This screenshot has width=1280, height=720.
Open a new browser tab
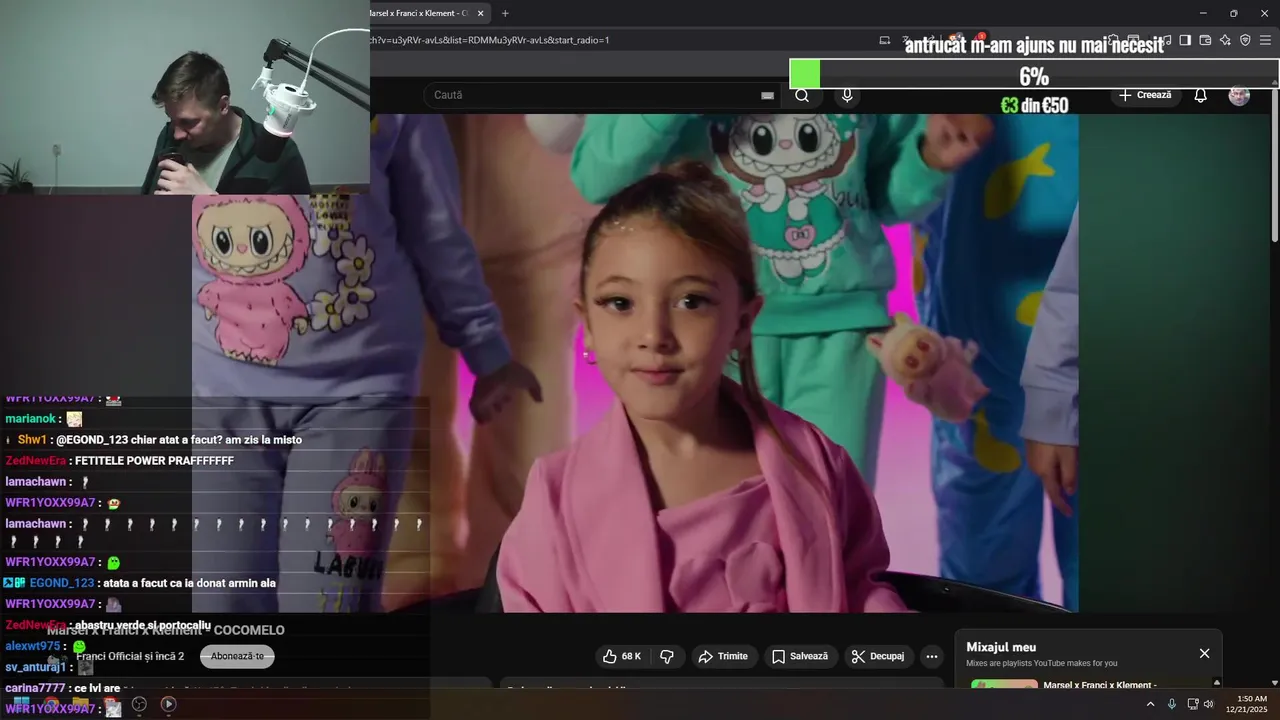tap(505, 13)
